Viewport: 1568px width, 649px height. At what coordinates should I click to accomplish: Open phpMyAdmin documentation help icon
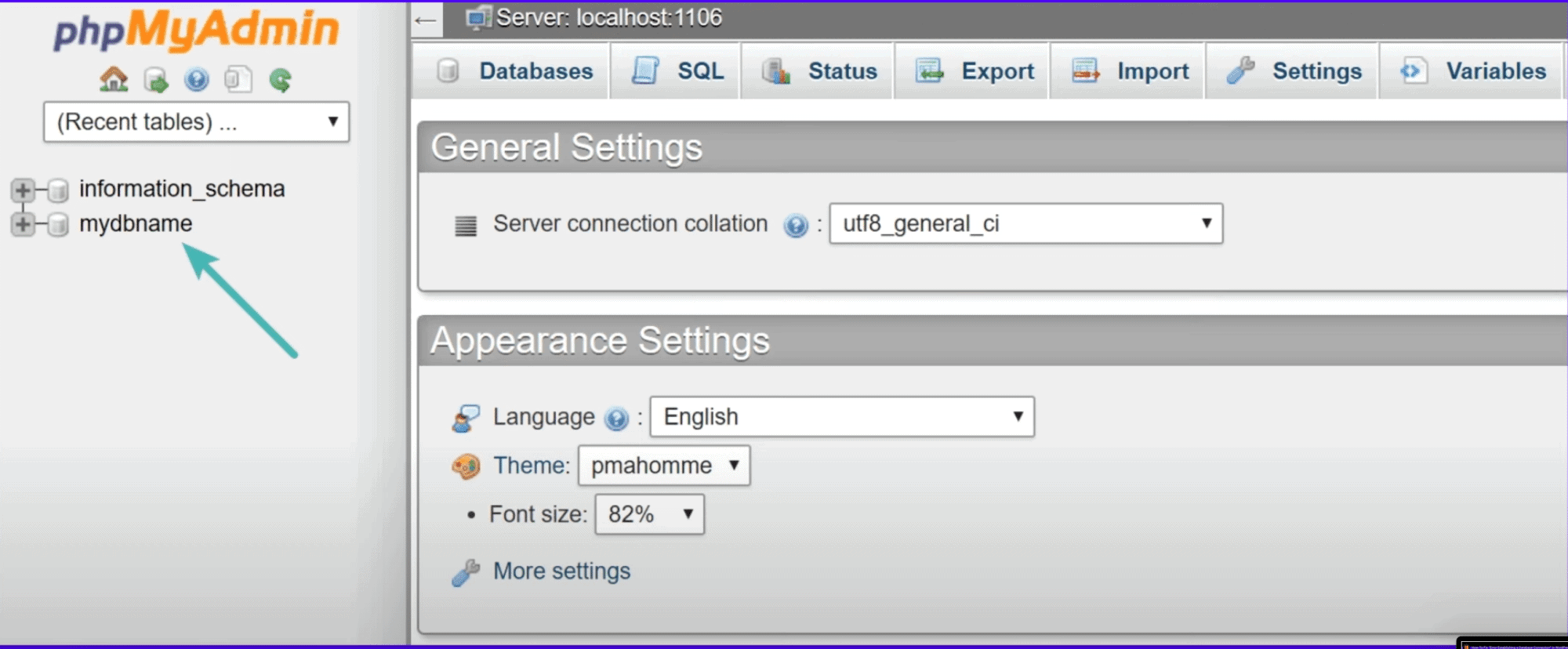pos(197,79)
